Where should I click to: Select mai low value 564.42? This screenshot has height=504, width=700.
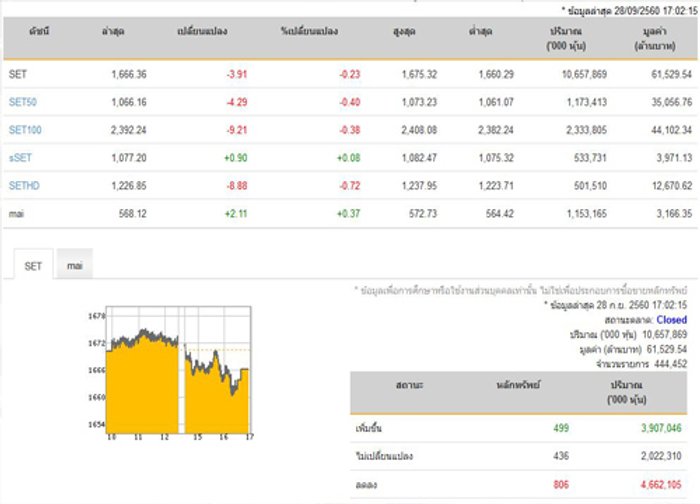coord(500,214)
